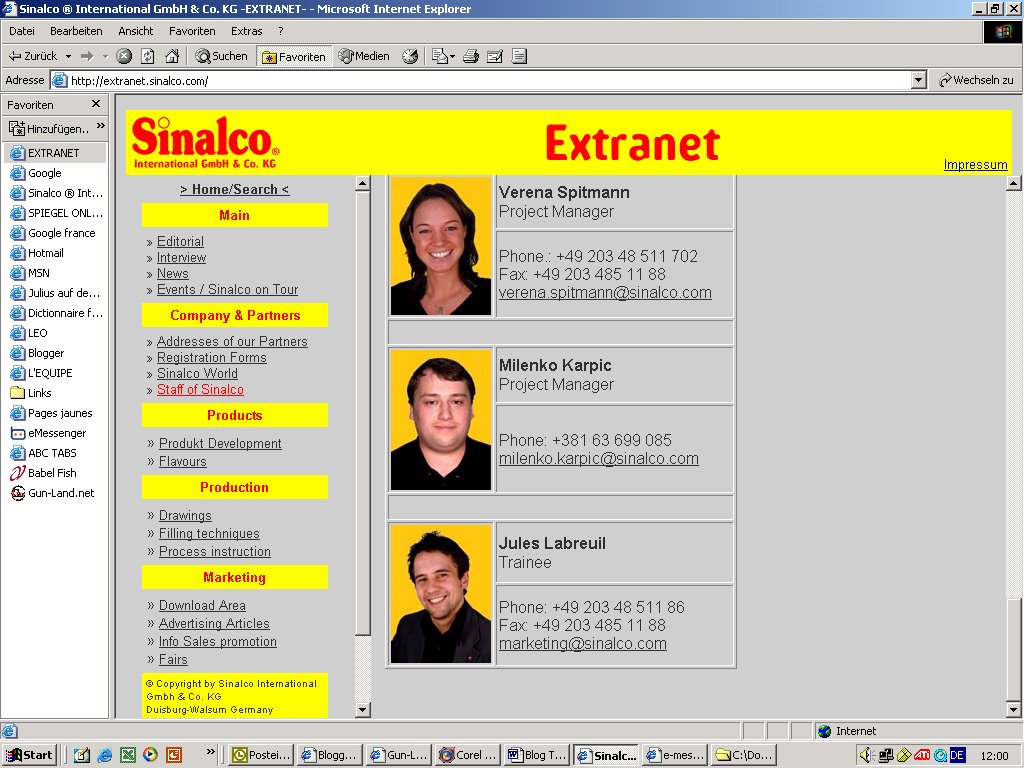Open the ? help menu
The width and height of the screenshot is (1024, 768).
pyautogui.click(x=281, y=31)
